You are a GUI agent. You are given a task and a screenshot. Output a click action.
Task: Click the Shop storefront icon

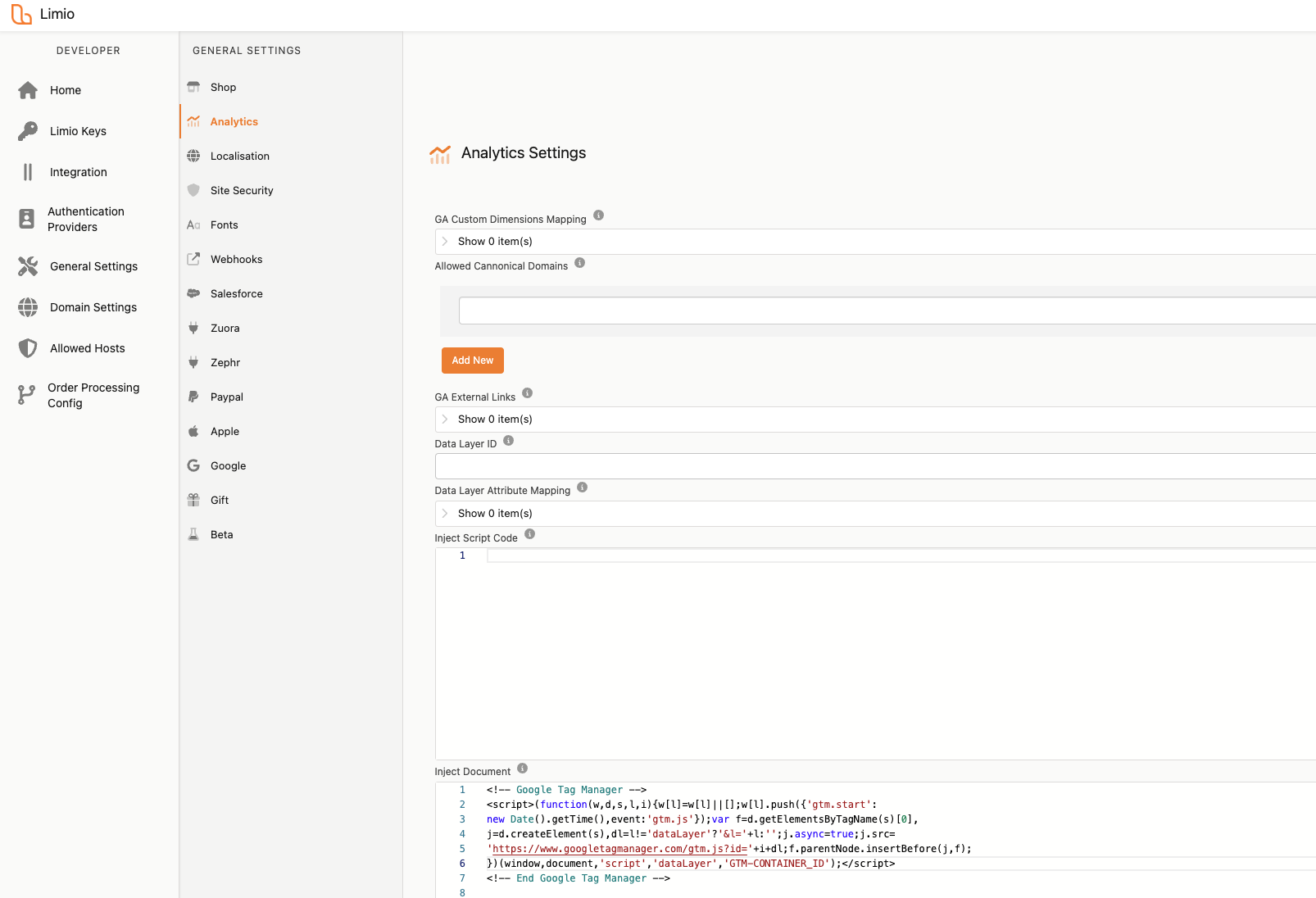click(193, 87)
